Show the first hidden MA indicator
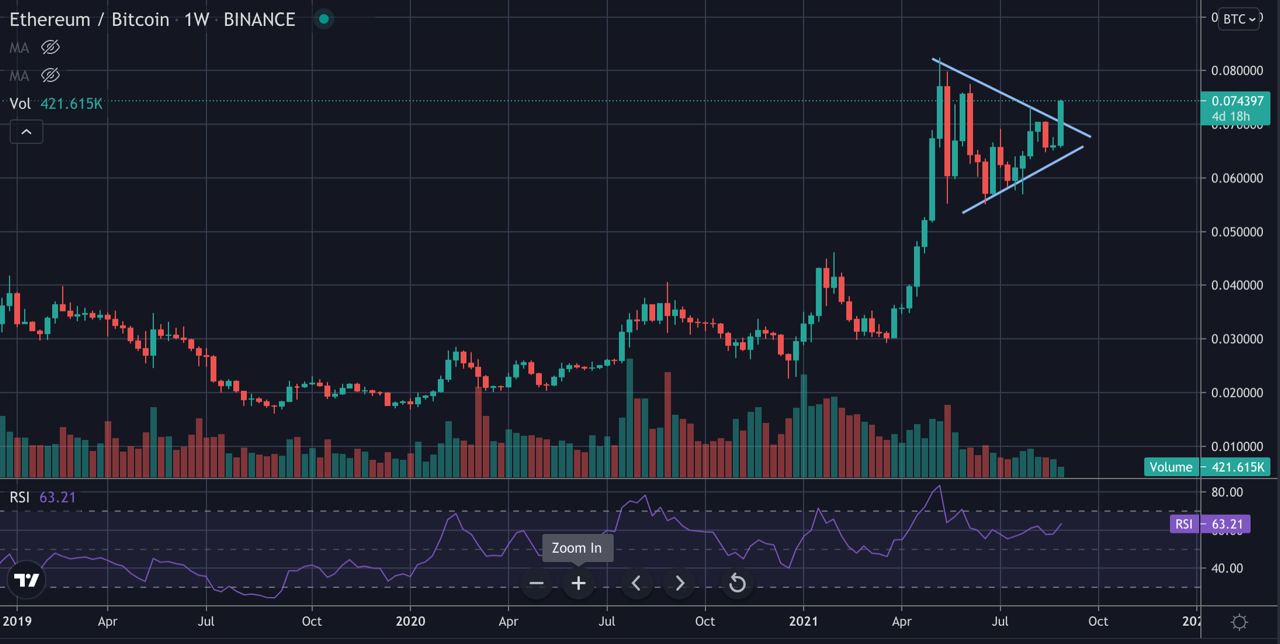The width and height of the screenshot is (1280, 644). coord(50,47)
